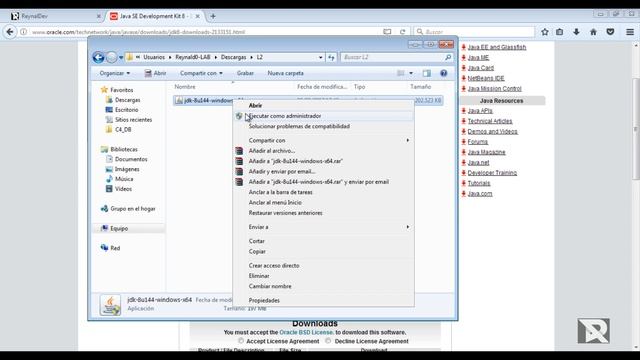Click Explorer refresh address button

coord(331,58)
